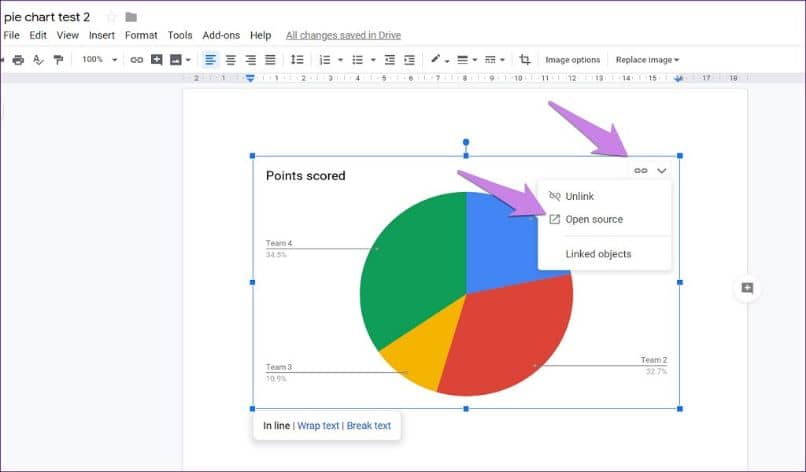Screen dimensions: 806x472
Task: Toggle right alignment
Action: pos(250,60)
